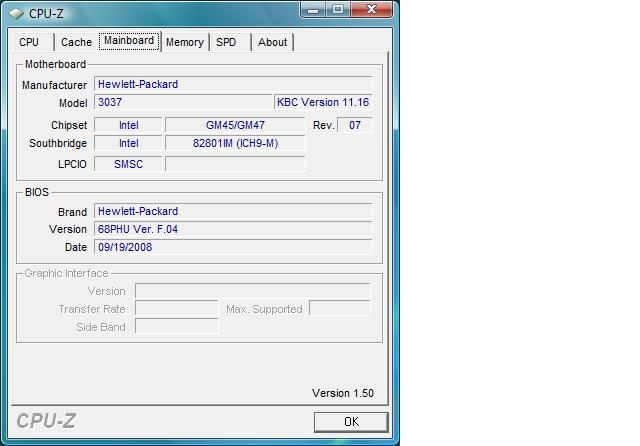640x446 pixels.
Task: Close the CPU-Z window
Action: tap(371, 9)
